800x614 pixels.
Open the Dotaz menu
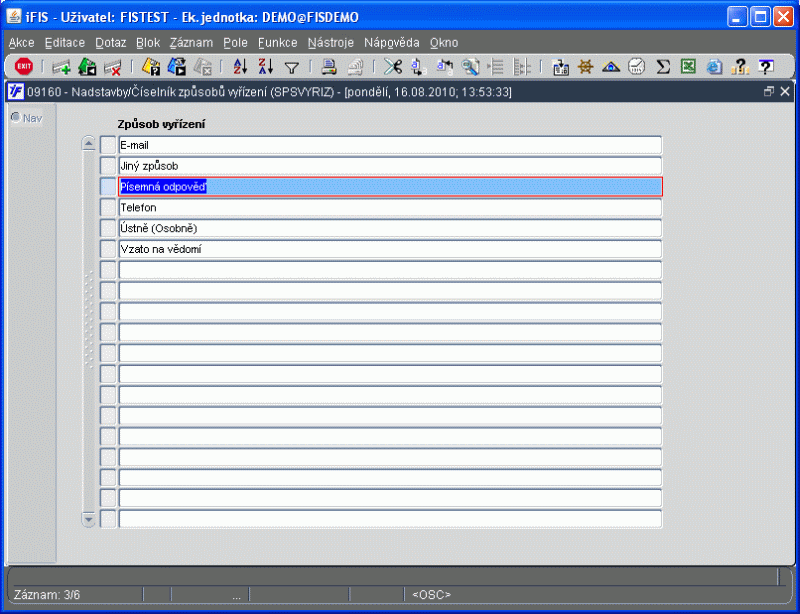[111, 43]
